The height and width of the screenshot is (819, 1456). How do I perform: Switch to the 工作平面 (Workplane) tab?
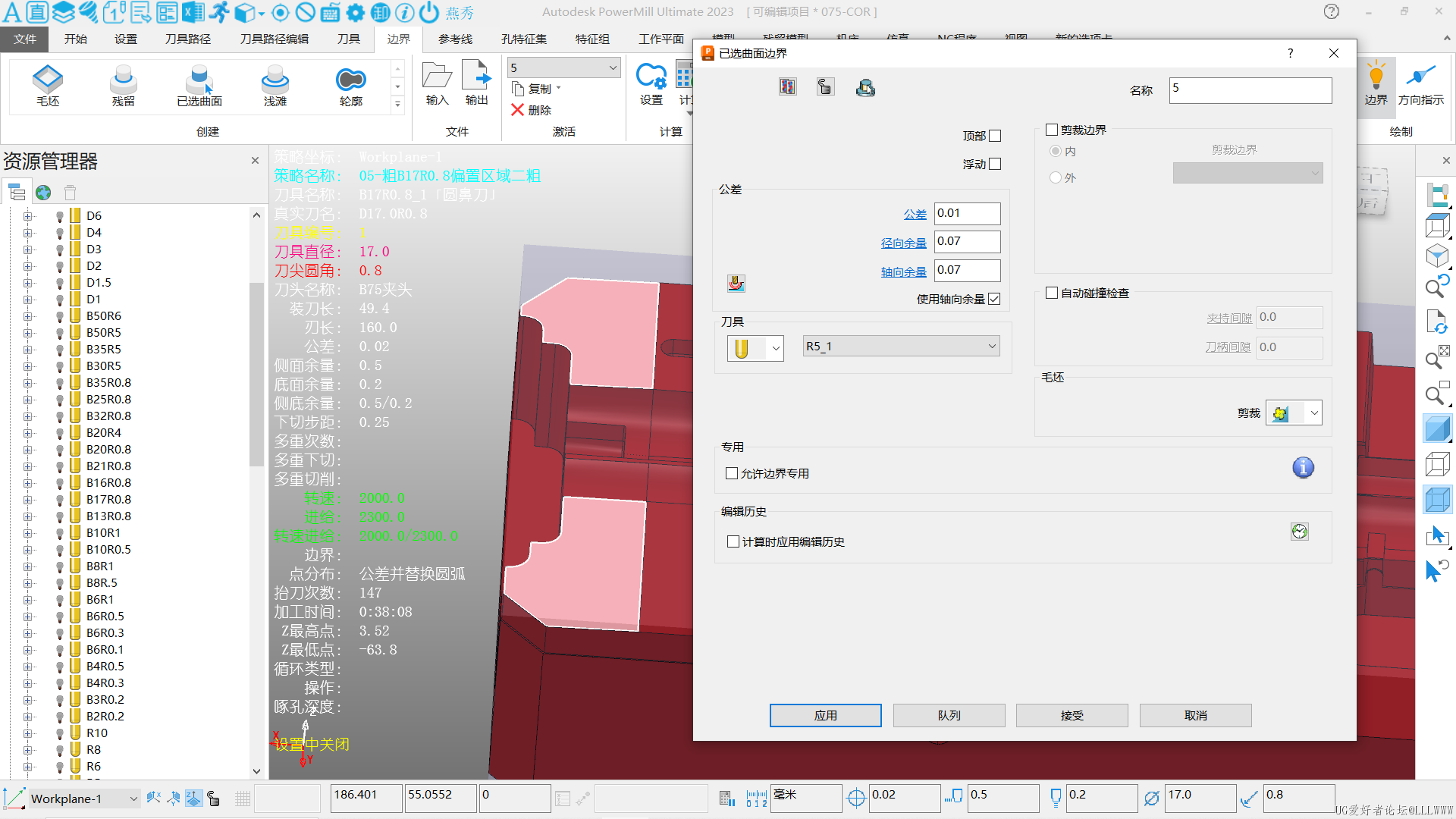(661, 39)
